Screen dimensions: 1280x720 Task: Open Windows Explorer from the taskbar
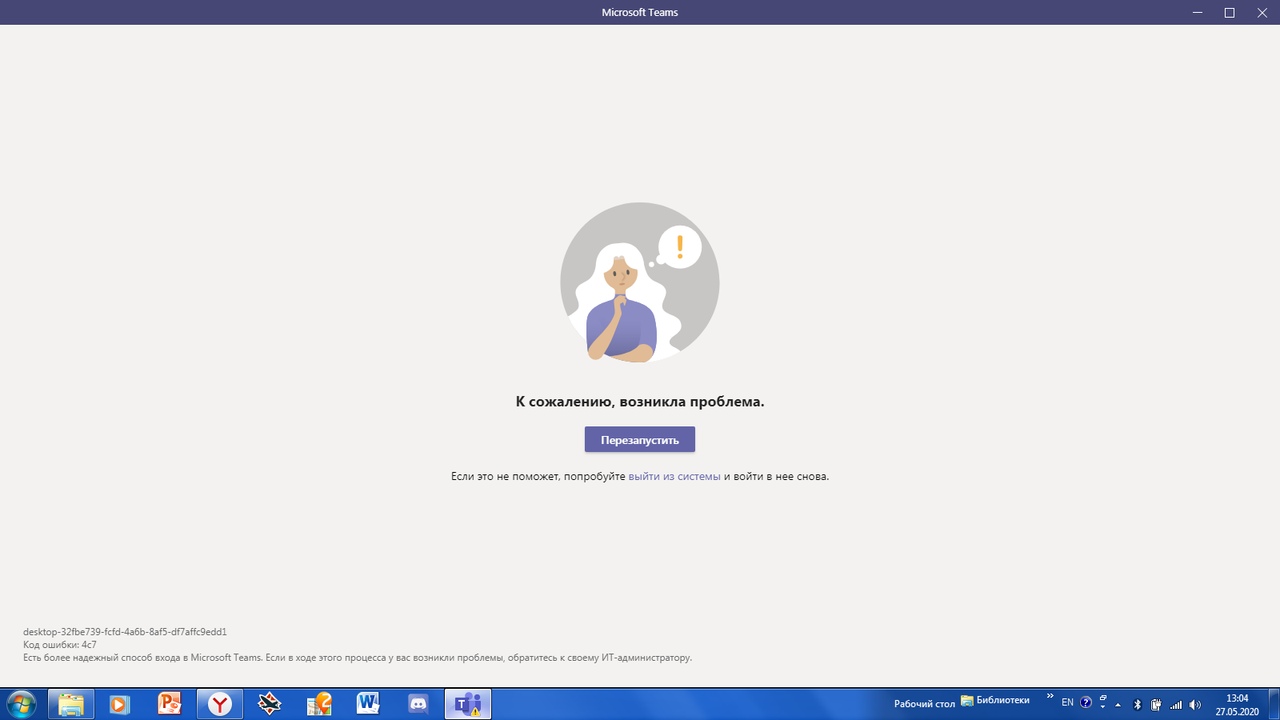[x=71, y=704]
